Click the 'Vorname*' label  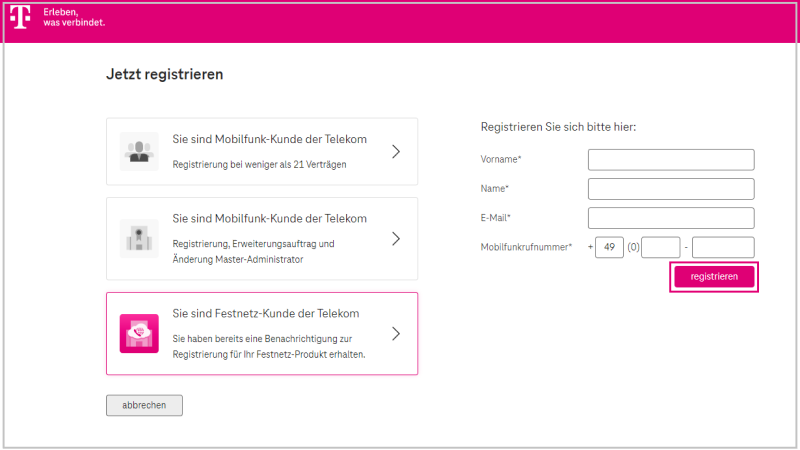click(x=501, y=159)
